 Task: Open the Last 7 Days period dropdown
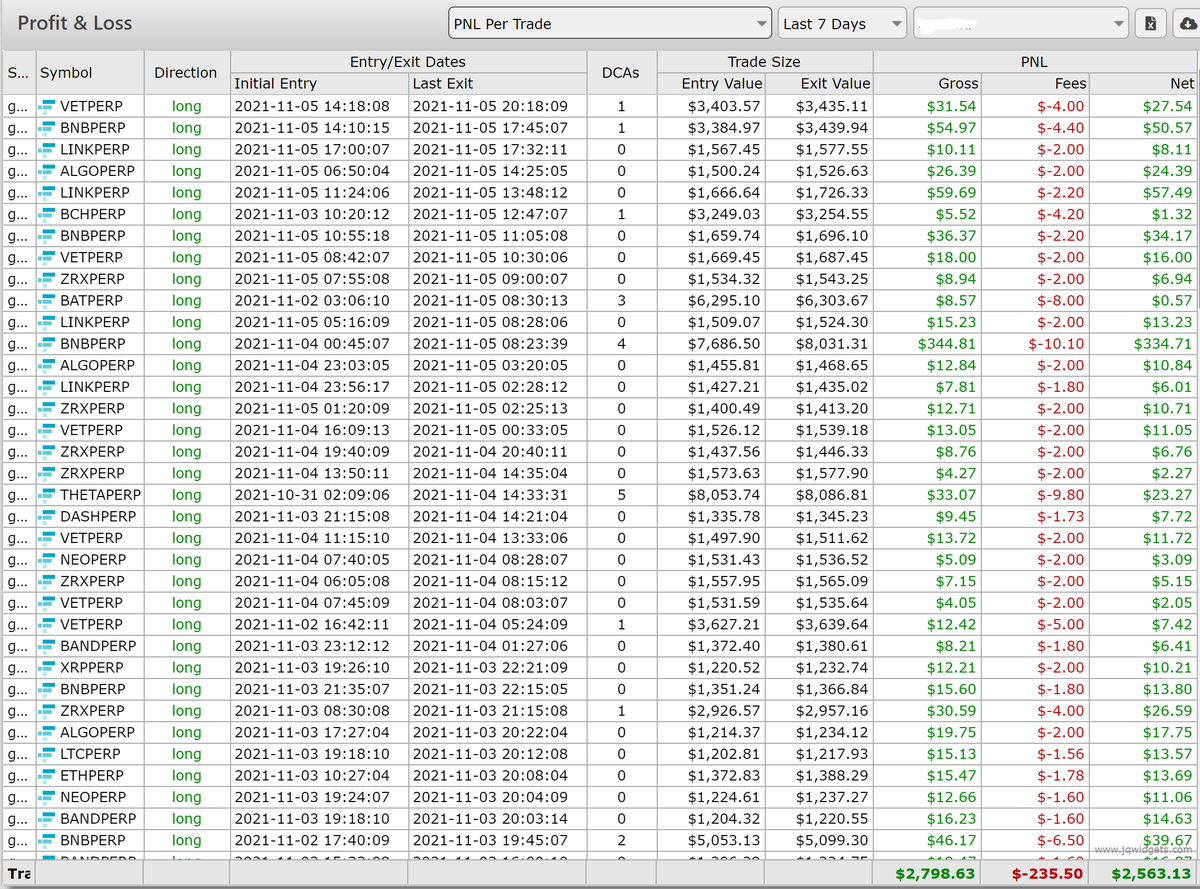coord(842,24)
